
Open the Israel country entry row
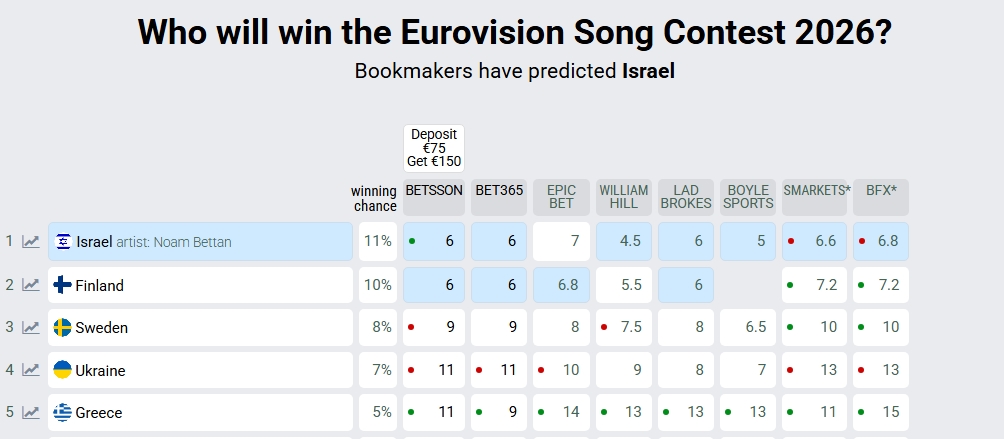pyautogui.click(x=200, y=242)
